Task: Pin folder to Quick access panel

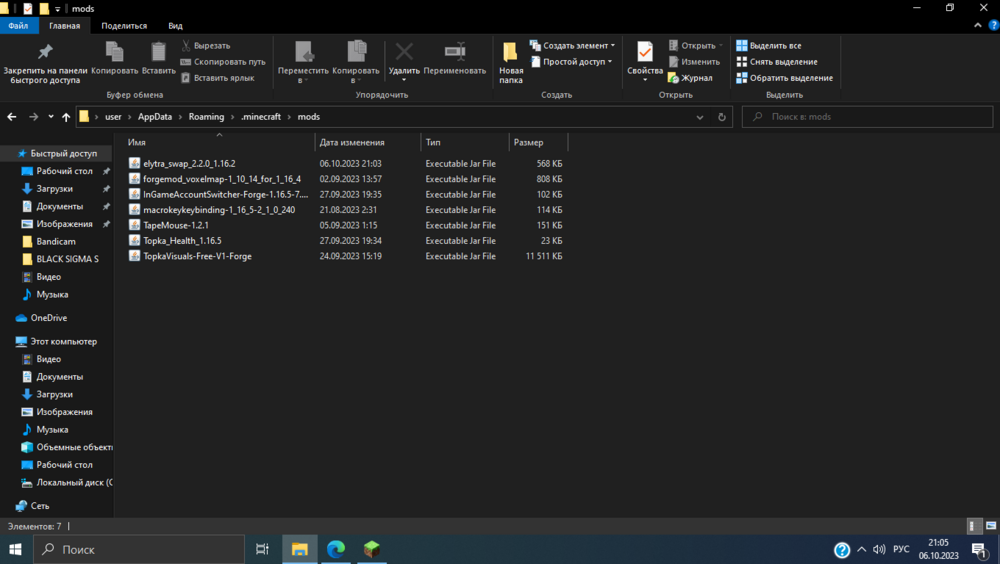Action: (x=45, y=63)
